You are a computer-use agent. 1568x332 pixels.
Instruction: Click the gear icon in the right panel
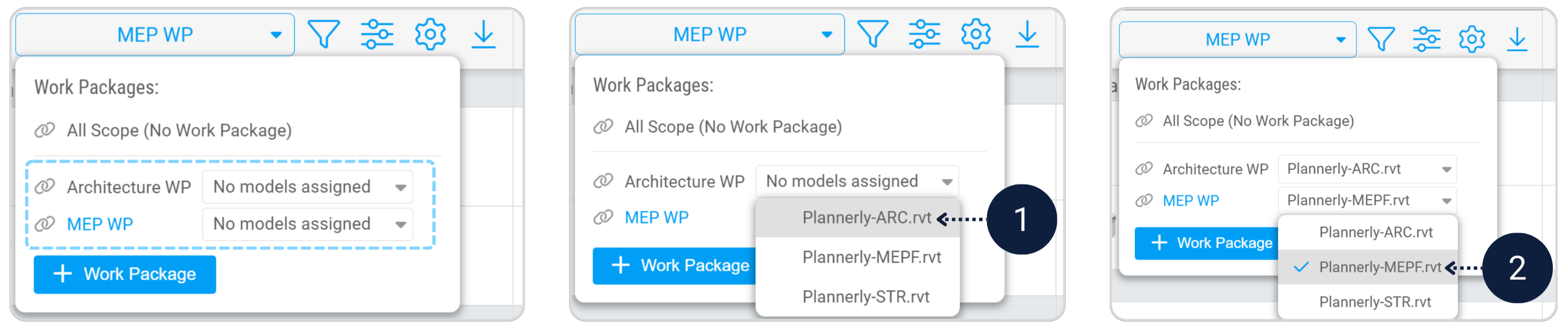pos(1471,40)
